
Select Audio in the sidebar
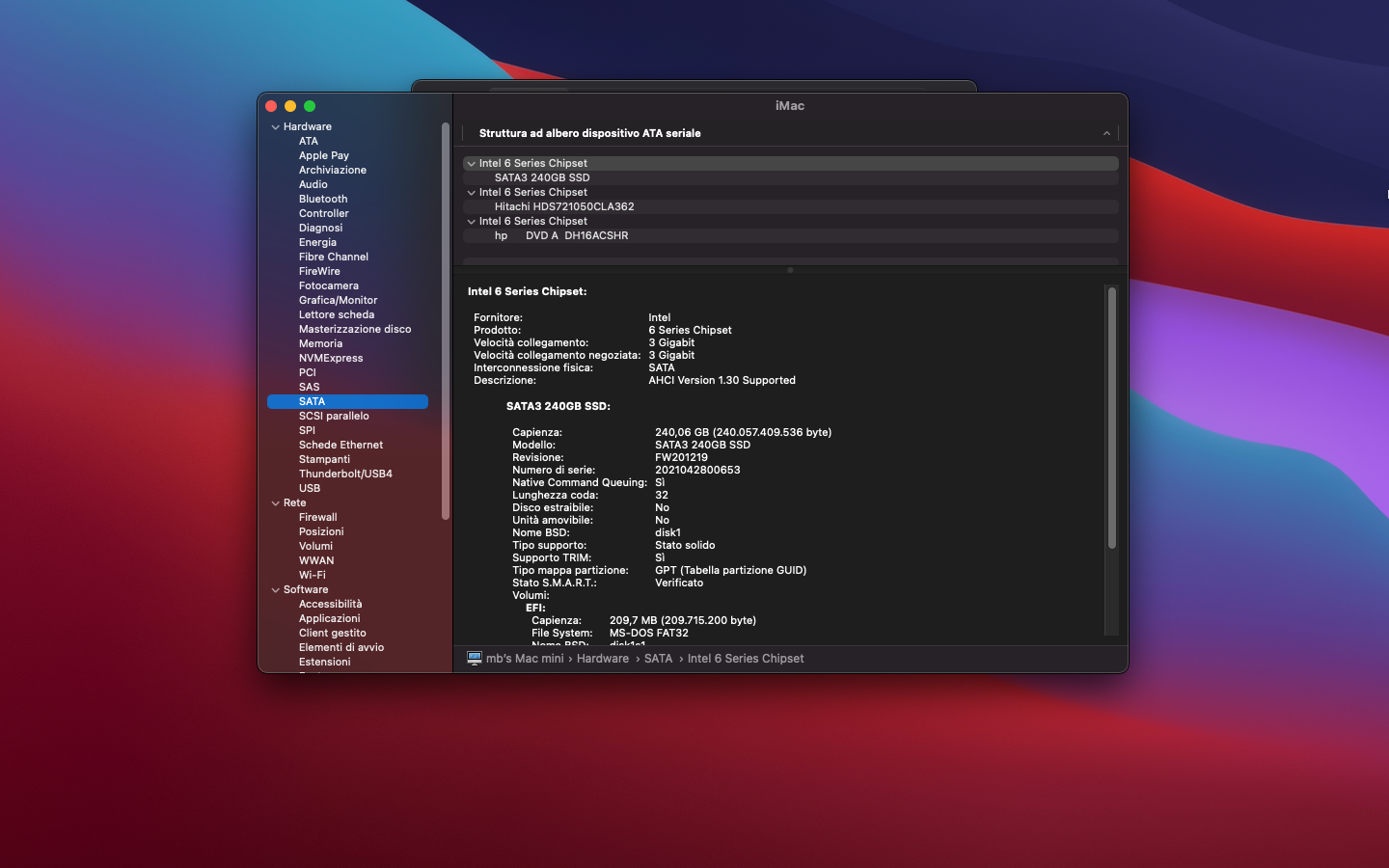(x=313, y=184)
